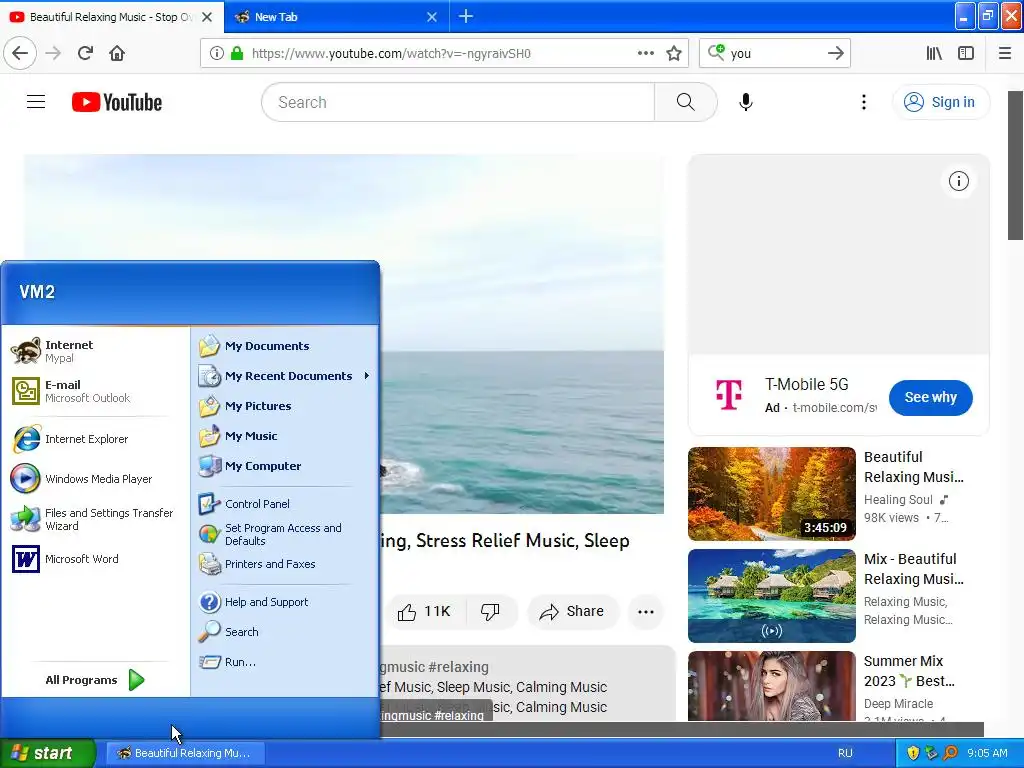The image size is (1024, 768).
Task: Open Help and Support
Action: [285, 601]
